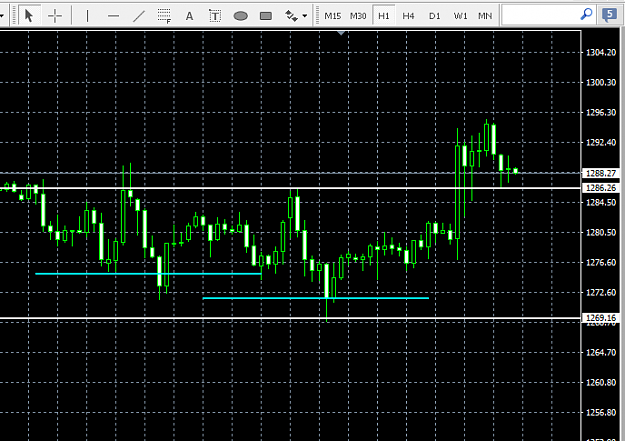Pick the Draw Vertical Line tool
The image size is (625, 441).
tap(88, 16)
